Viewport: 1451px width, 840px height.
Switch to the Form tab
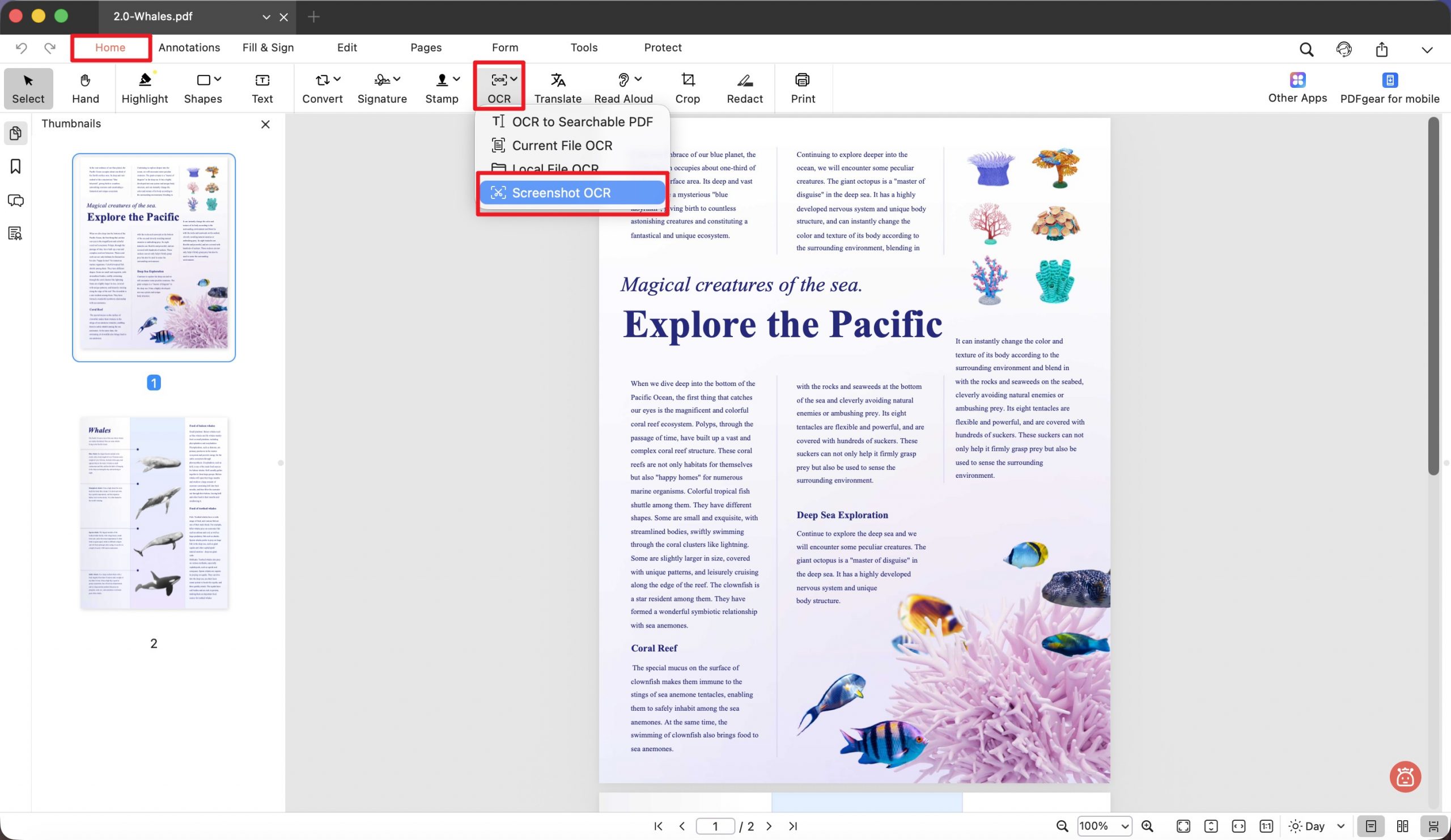[x=505, y=48]
